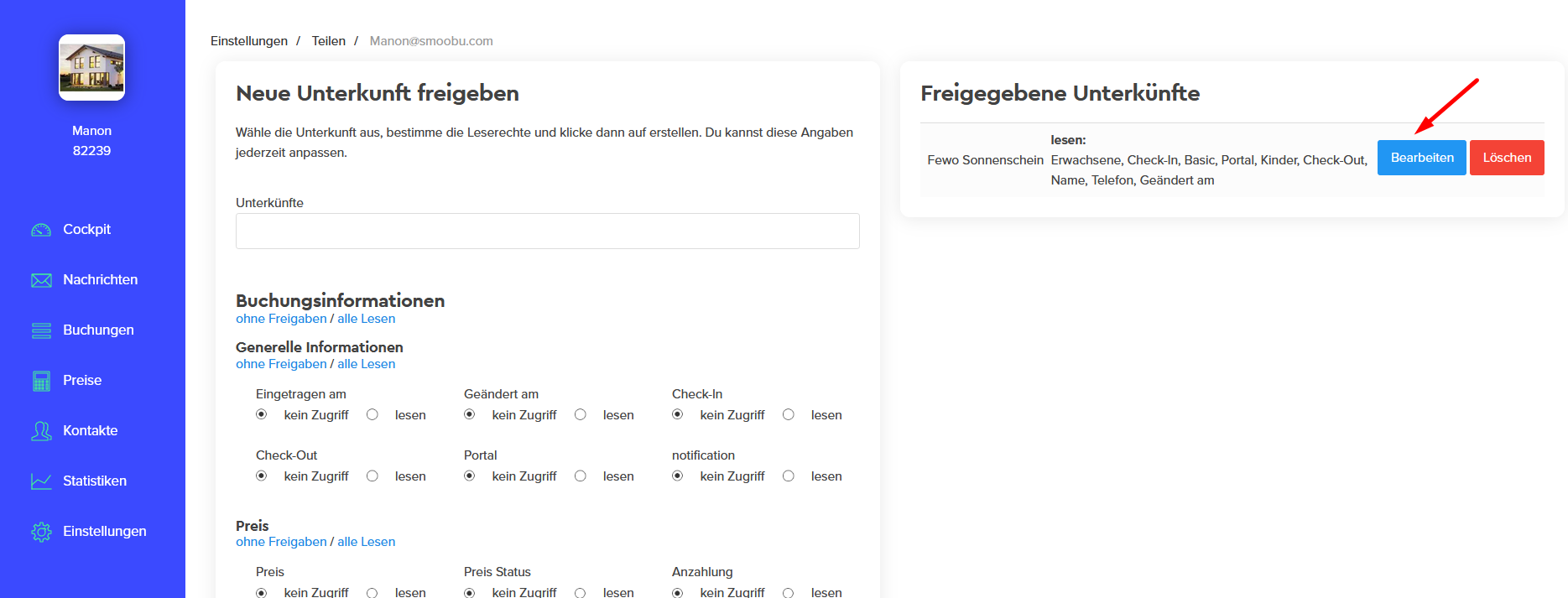Screen dimensions: 1568x598
Task: Choose 'kein Zugriff' for Geändert am
Action: pyautogui.click(x=470, y=414)
